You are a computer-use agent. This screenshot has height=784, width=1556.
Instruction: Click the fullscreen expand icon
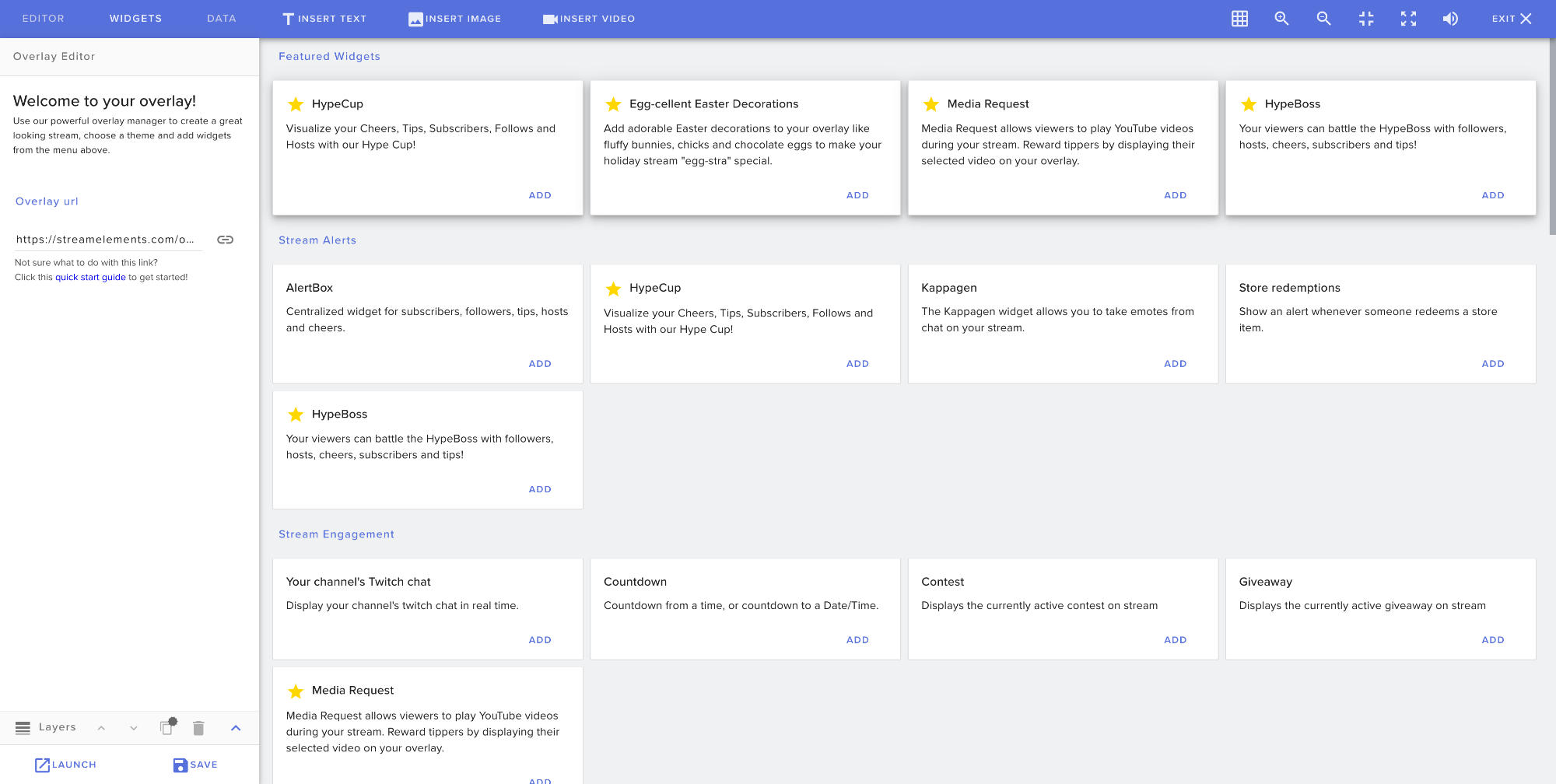click(x=1408, y=19)
